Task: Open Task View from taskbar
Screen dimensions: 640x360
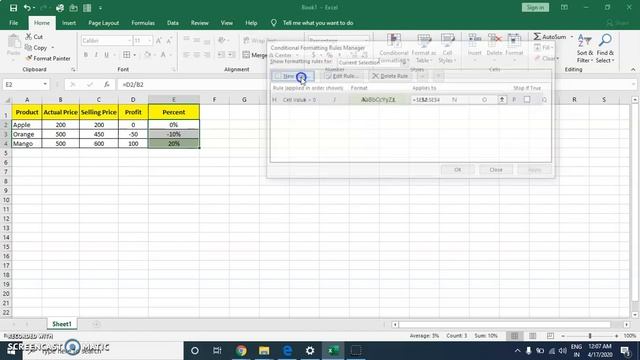Action: [x=217, y=350]
